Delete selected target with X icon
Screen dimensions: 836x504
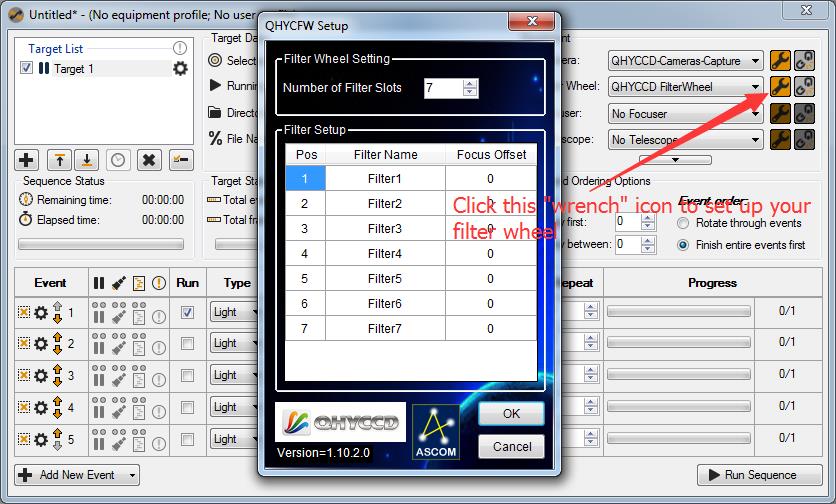149,159
